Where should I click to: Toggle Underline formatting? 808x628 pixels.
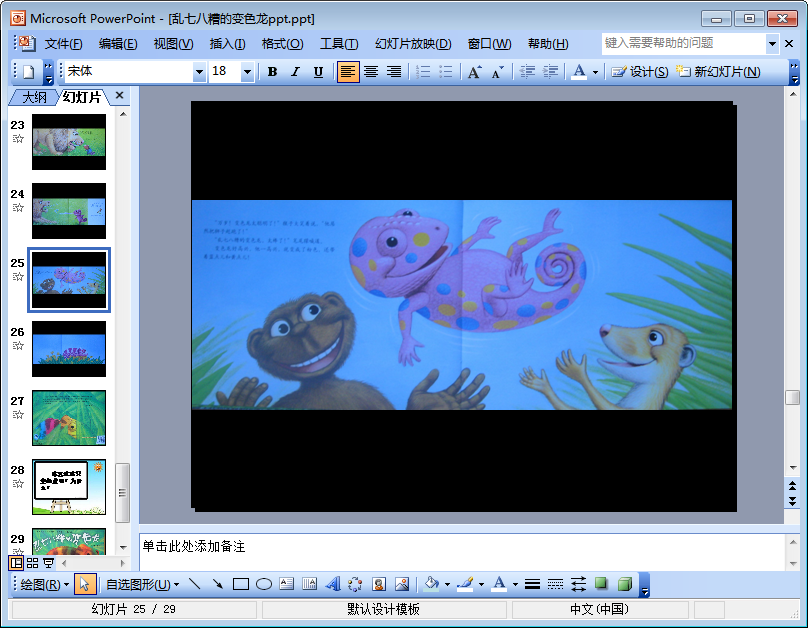[x=318, y=72]
